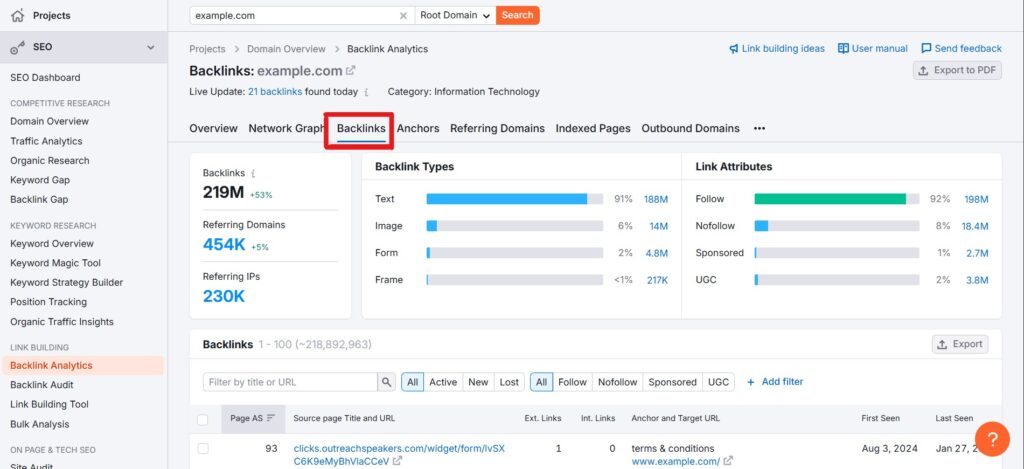Click the SEO key icon in sidebar

pos(18,47)
